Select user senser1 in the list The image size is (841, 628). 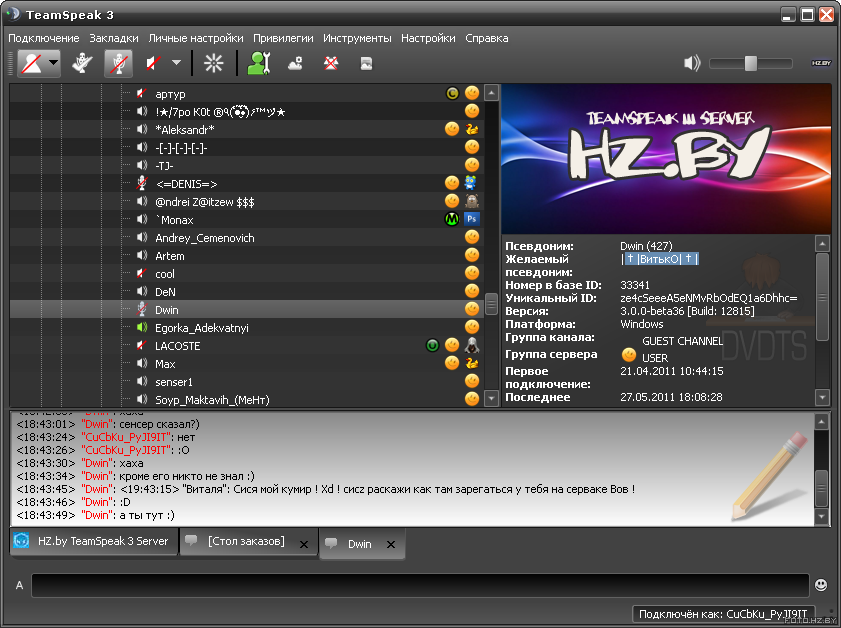click(174, 382)
